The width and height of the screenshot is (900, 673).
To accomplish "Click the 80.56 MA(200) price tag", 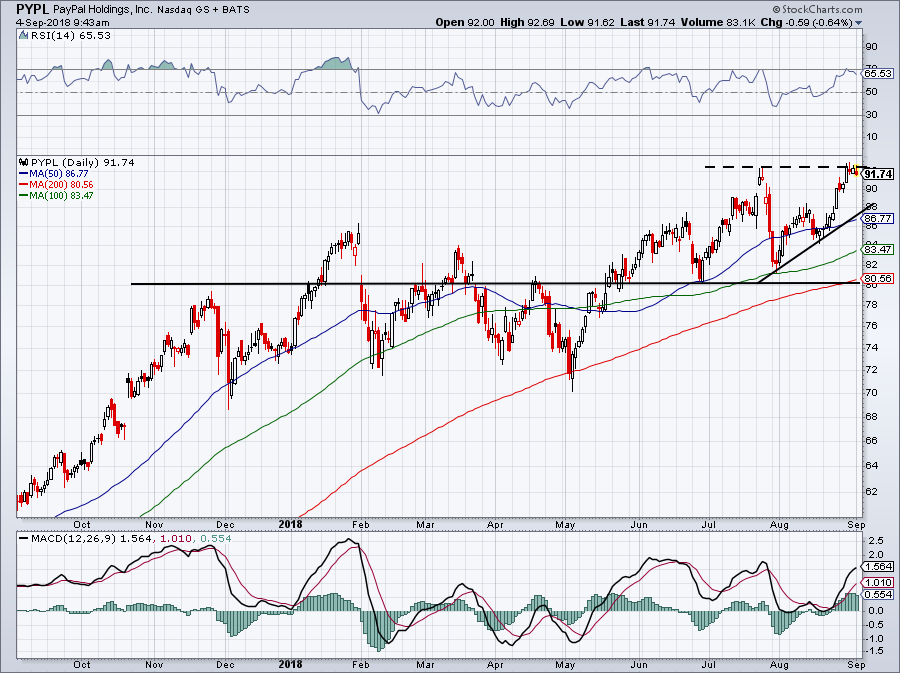I will 878,279.
